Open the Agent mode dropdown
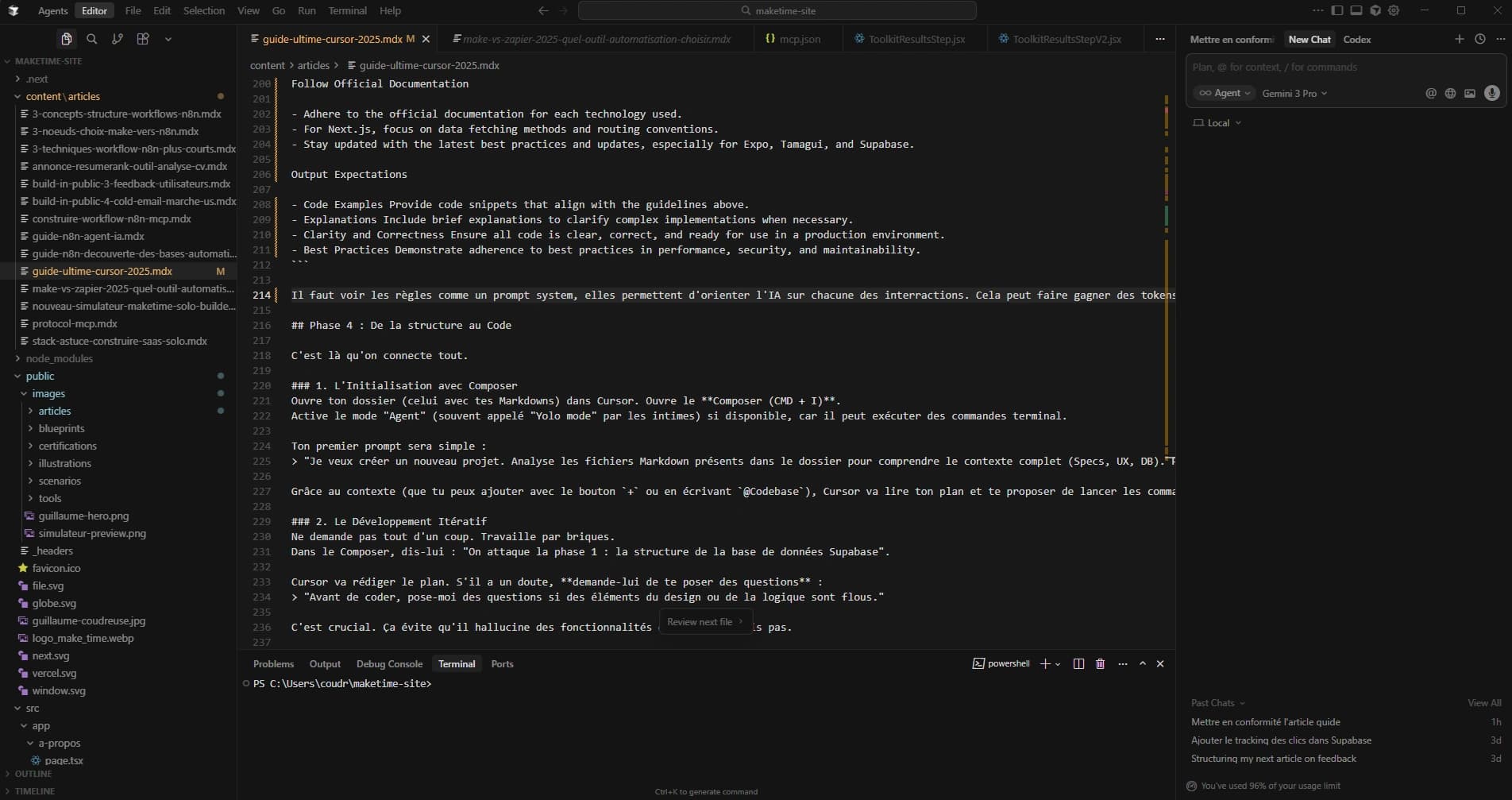 (1225, 93)
